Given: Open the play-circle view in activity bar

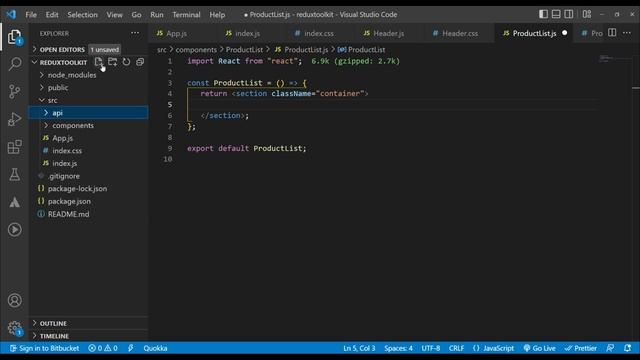Looking at the screenshot, I should point(15,230).
